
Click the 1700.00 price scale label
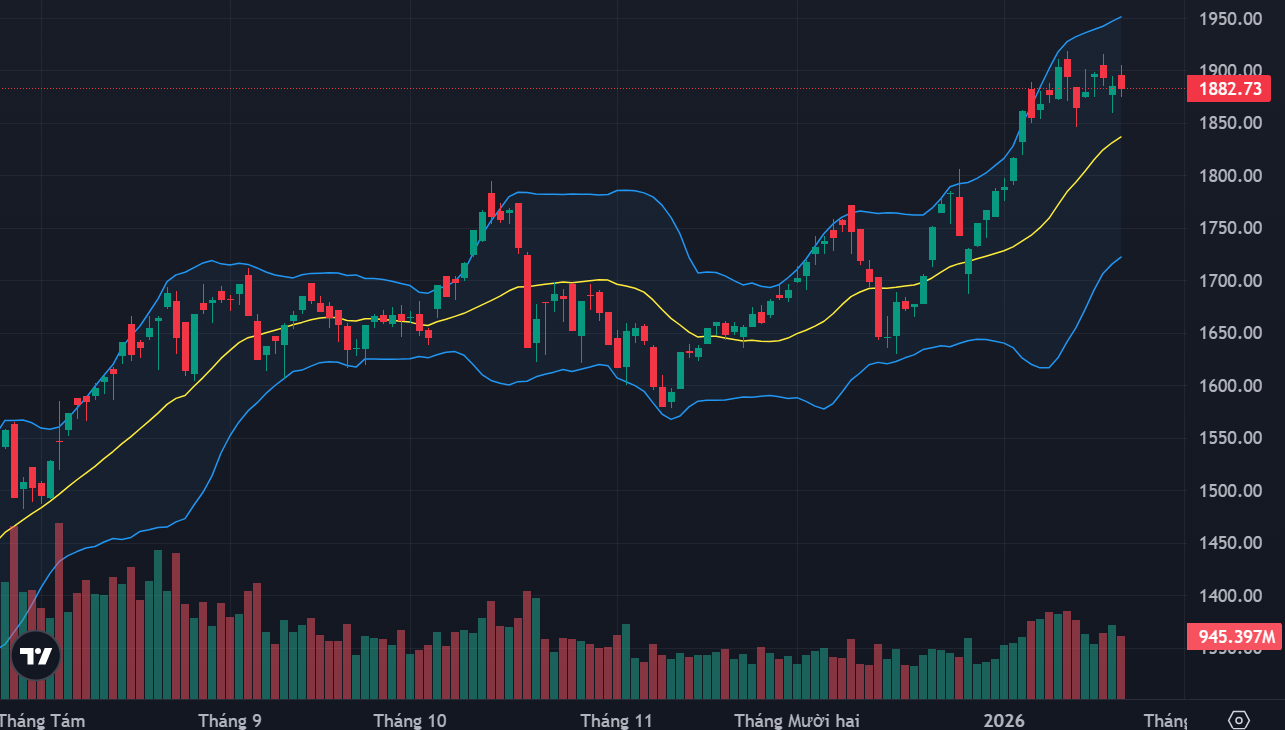[1230, 281]
